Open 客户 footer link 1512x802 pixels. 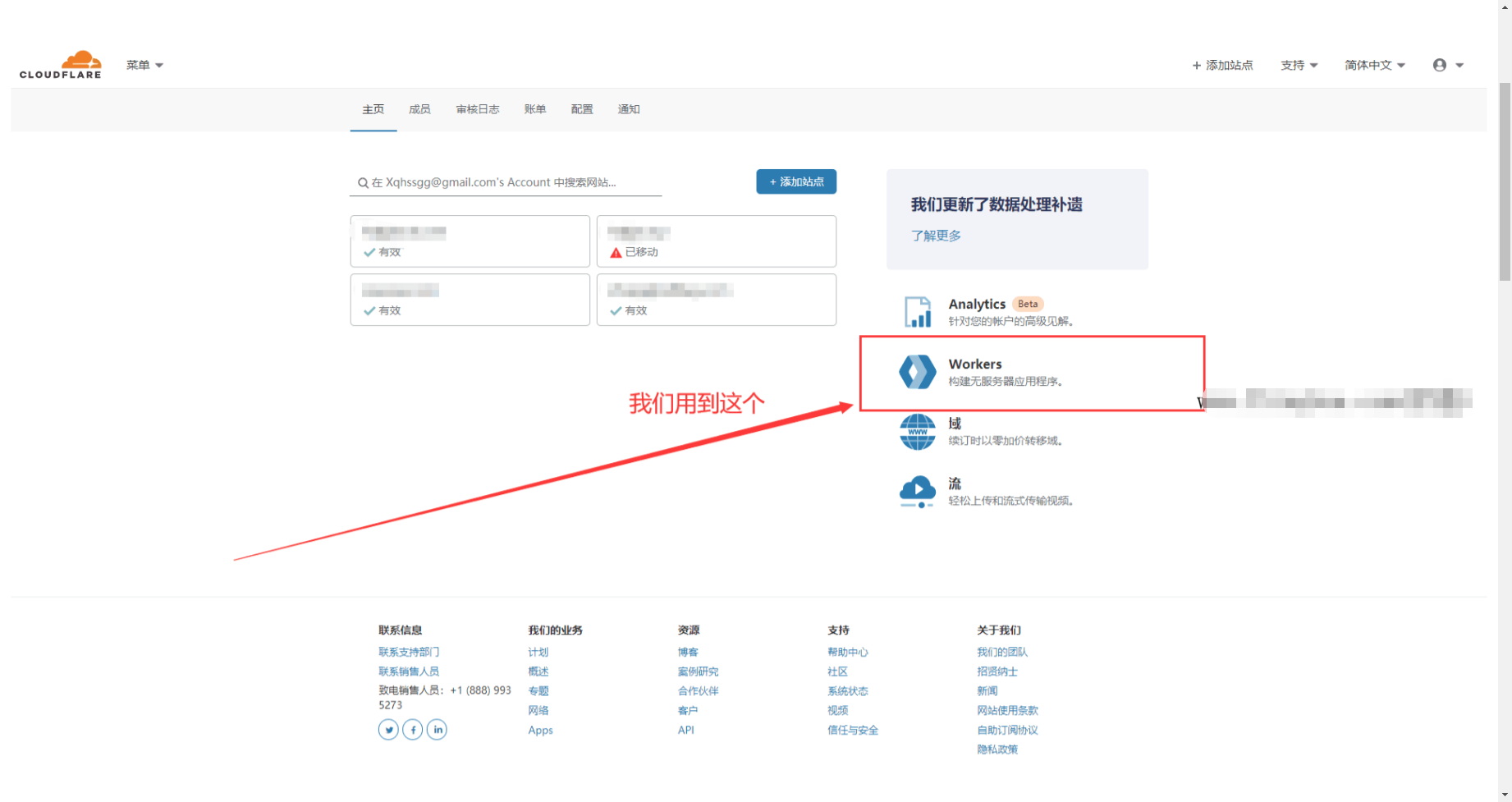(x=688, y=710)
